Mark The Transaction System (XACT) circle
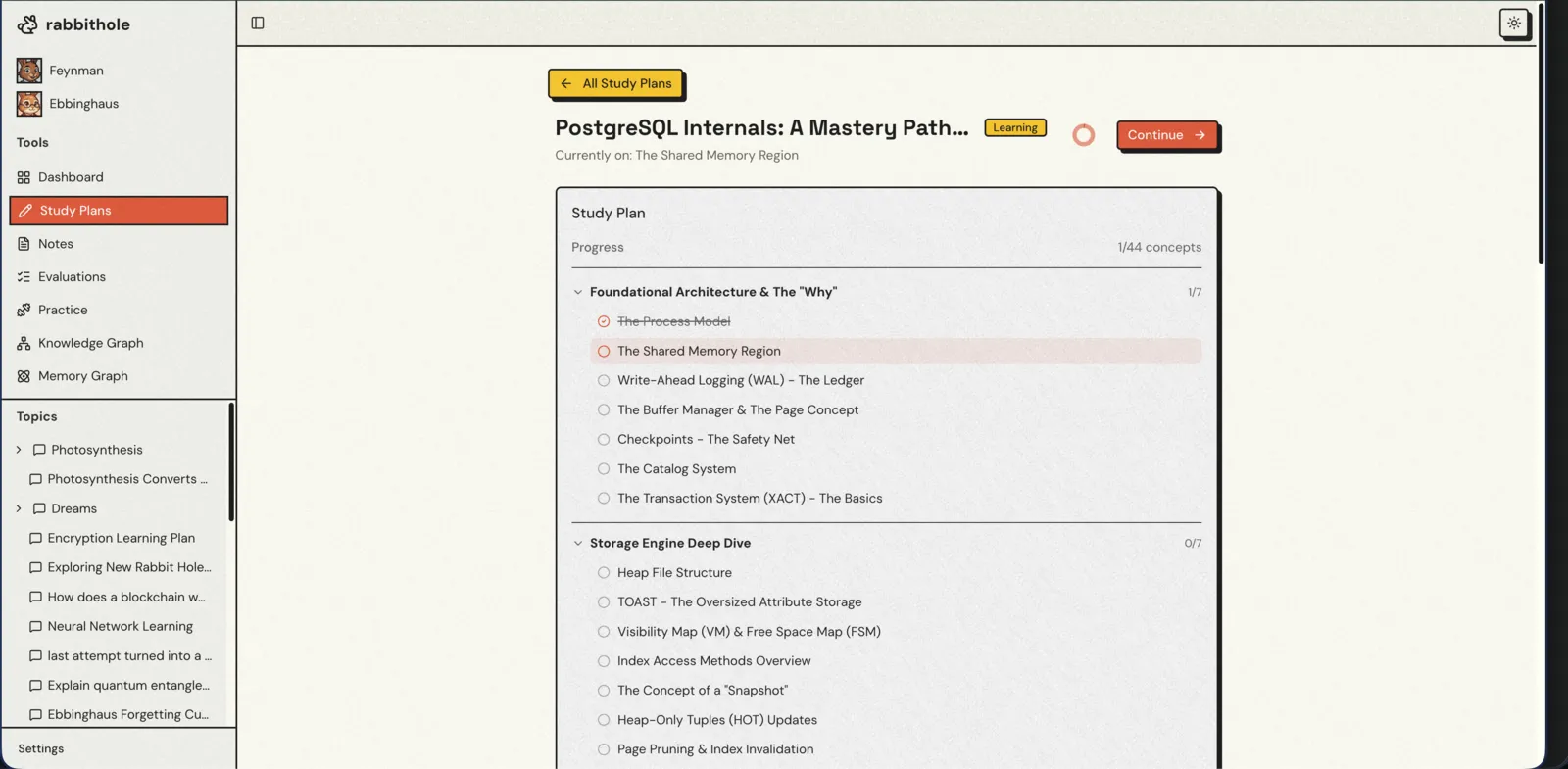 coord(604,498)
